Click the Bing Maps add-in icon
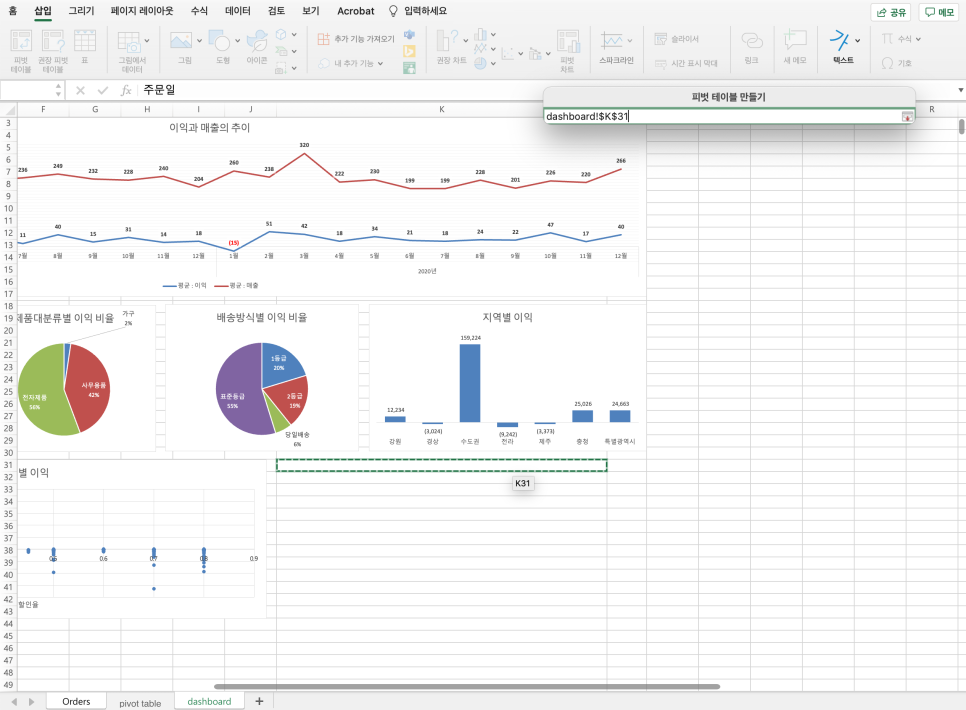966x710 pixels. [409, 51]
